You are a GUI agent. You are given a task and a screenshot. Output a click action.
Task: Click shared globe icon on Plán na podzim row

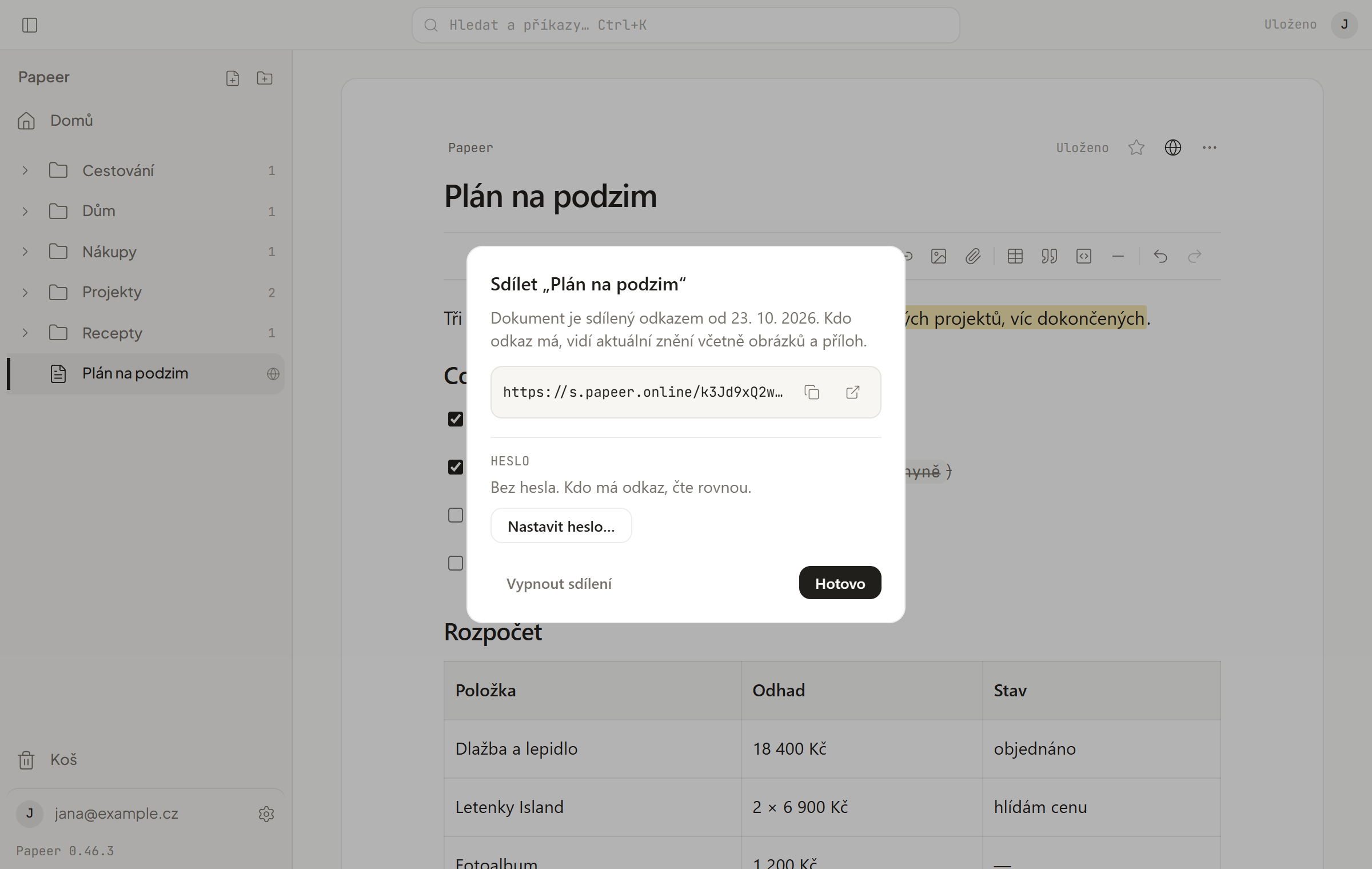click(x=273, y=374)
